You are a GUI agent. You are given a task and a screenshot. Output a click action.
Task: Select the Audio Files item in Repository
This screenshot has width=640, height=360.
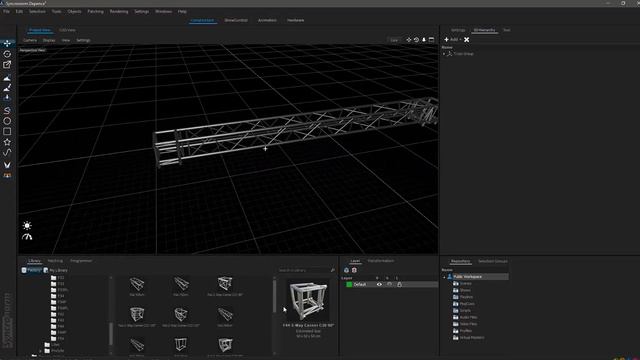coord(468,317)
